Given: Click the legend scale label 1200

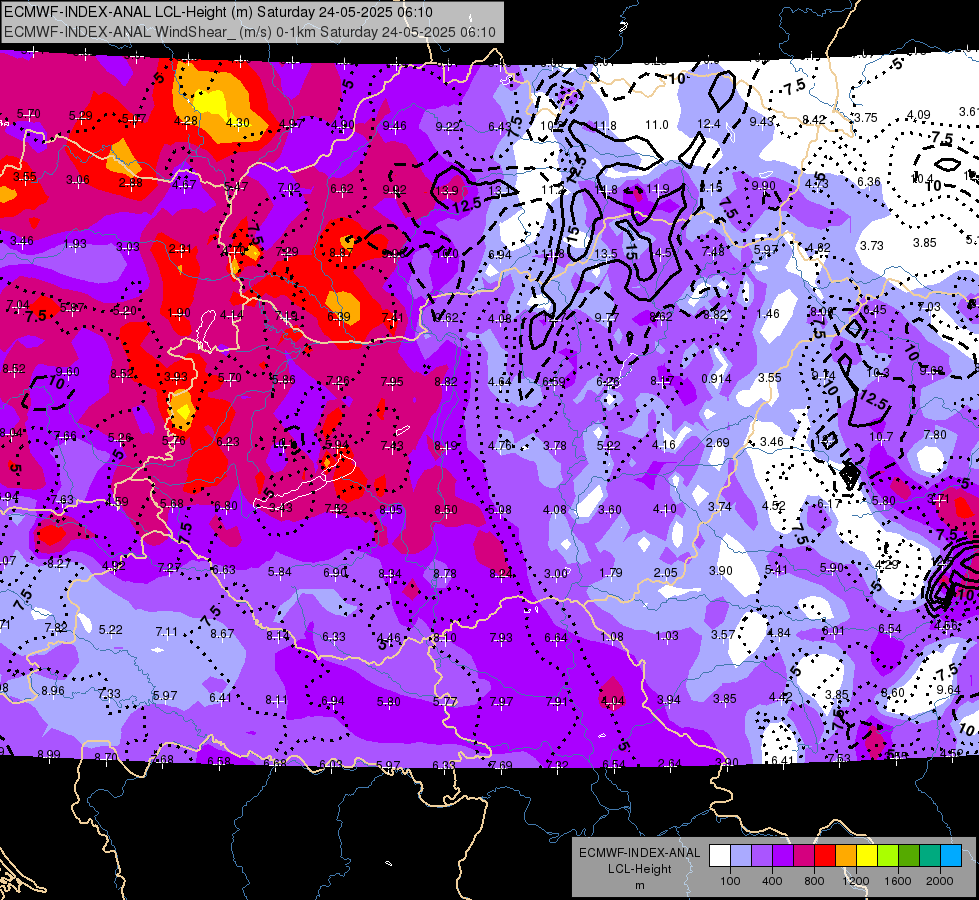Looking at the screenshot, I should point(855,881).
